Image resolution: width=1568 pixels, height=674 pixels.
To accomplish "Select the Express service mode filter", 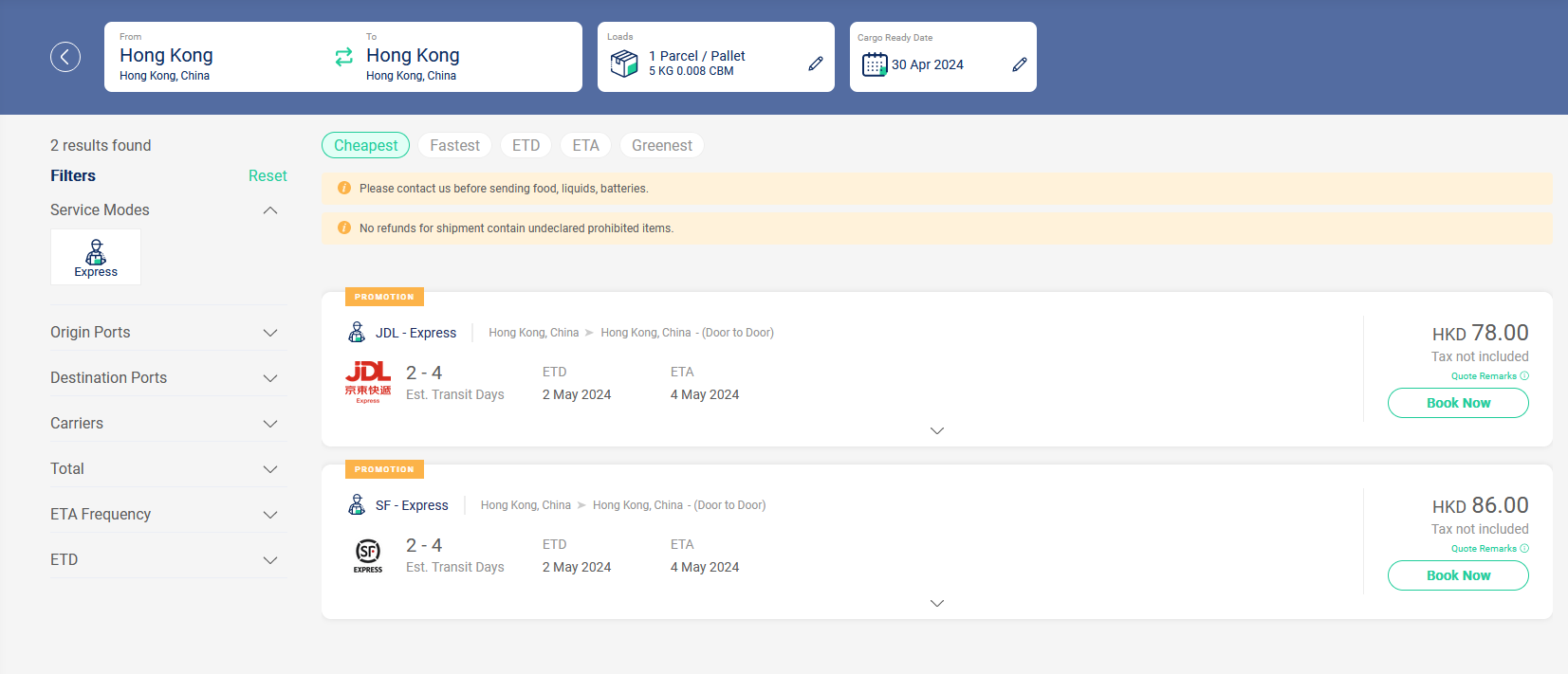I will click(x=96, y=257).
